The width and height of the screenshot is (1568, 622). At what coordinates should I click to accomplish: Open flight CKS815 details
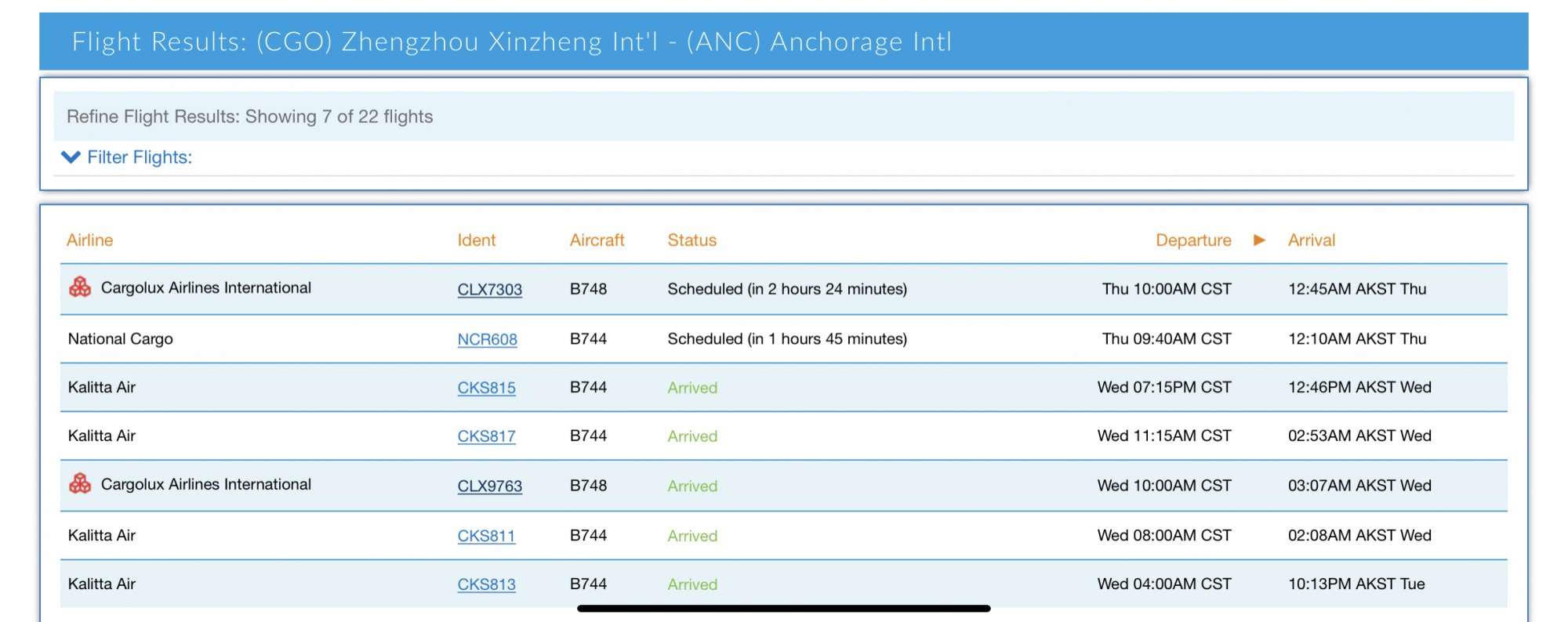click(486, 388)
